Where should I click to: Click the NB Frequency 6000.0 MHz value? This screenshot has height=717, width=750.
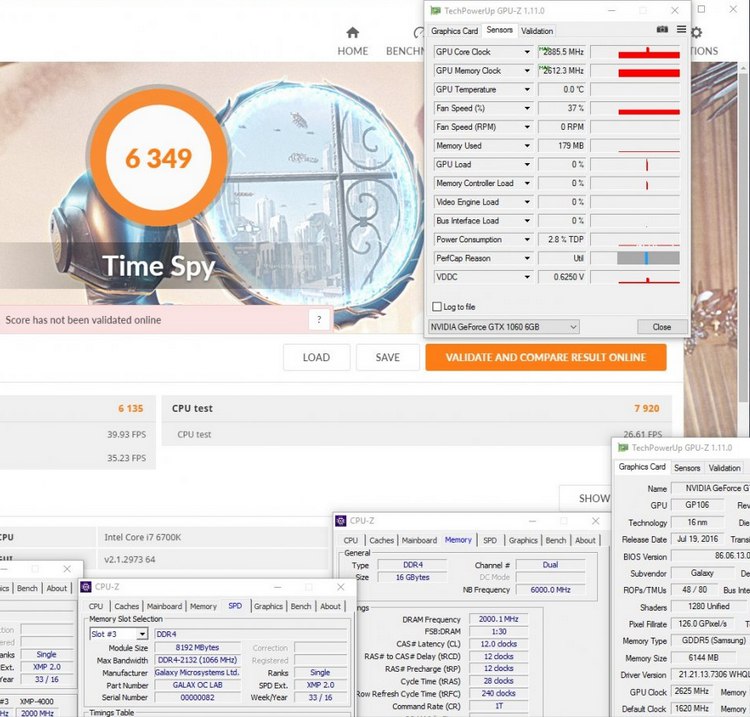(x=550, y=590)
